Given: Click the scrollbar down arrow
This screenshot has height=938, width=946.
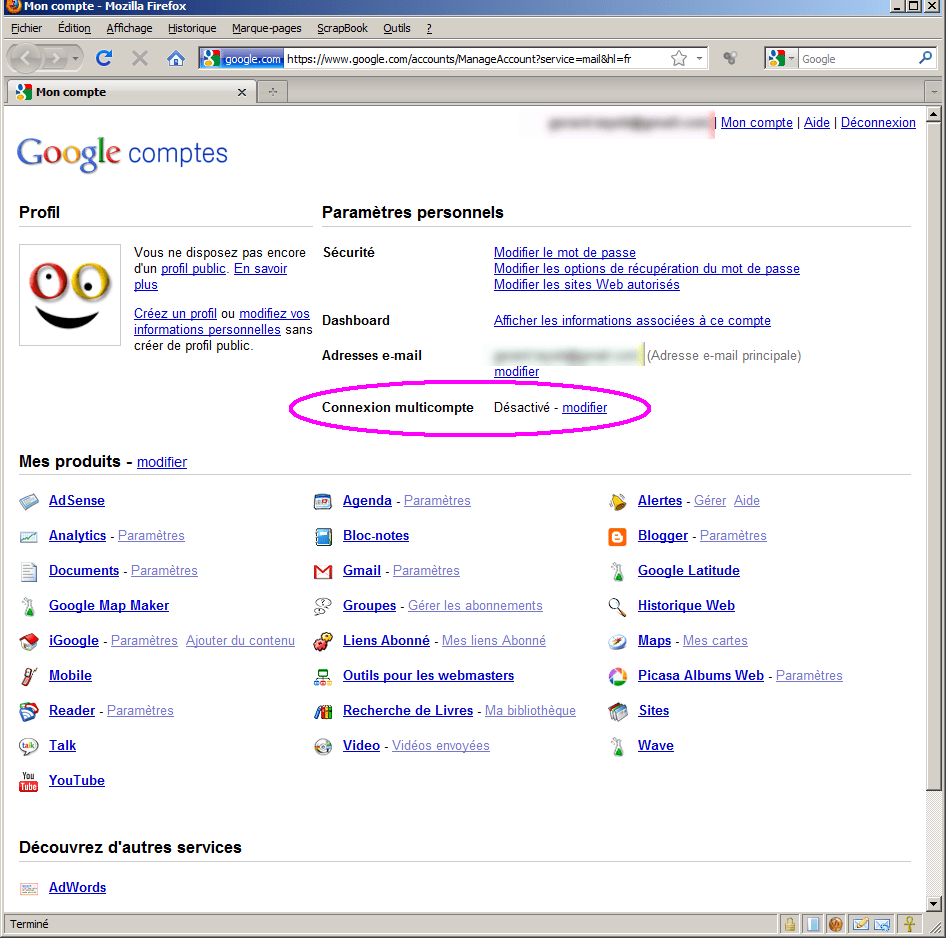Looking at the screenshot, I should 933,904.
